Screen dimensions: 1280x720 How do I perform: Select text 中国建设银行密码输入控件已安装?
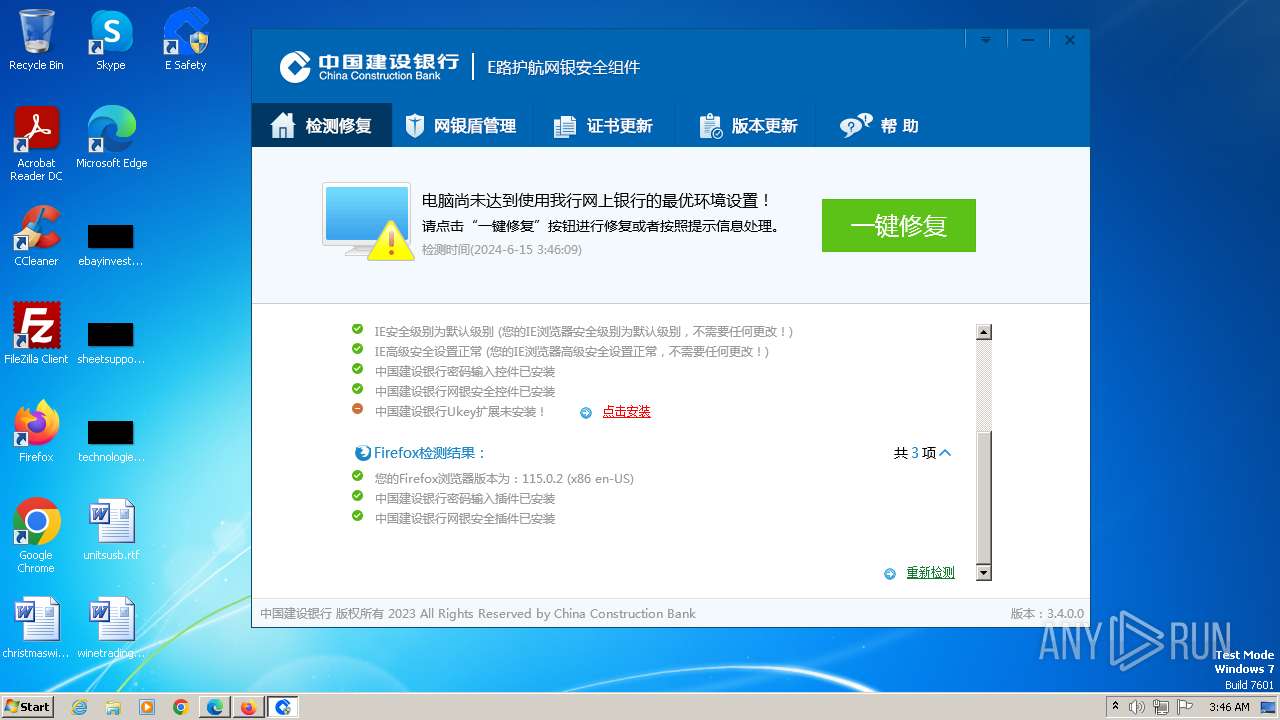[x=465, y=372]
